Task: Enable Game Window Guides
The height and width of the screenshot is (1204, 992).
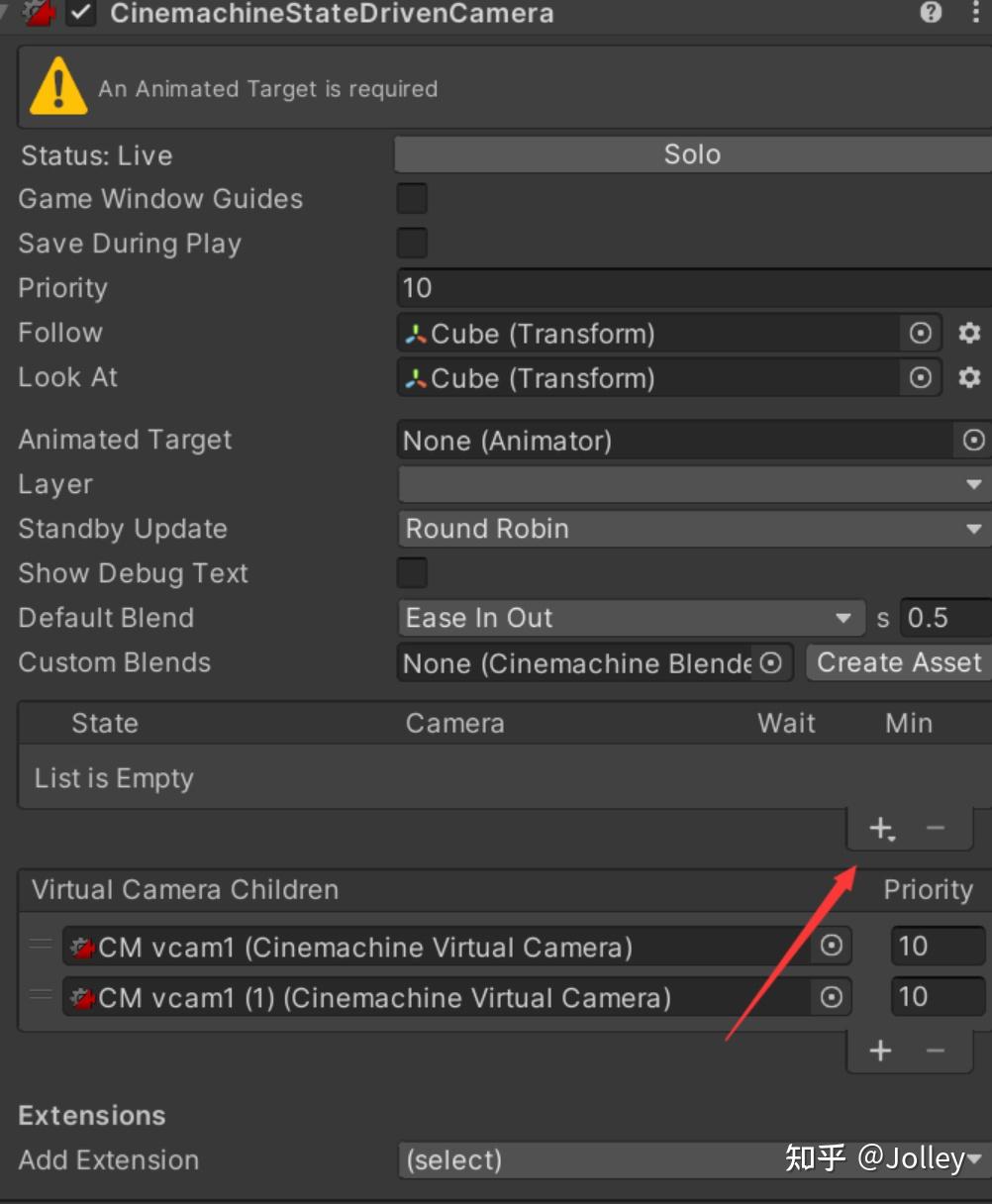Action: 411,198
